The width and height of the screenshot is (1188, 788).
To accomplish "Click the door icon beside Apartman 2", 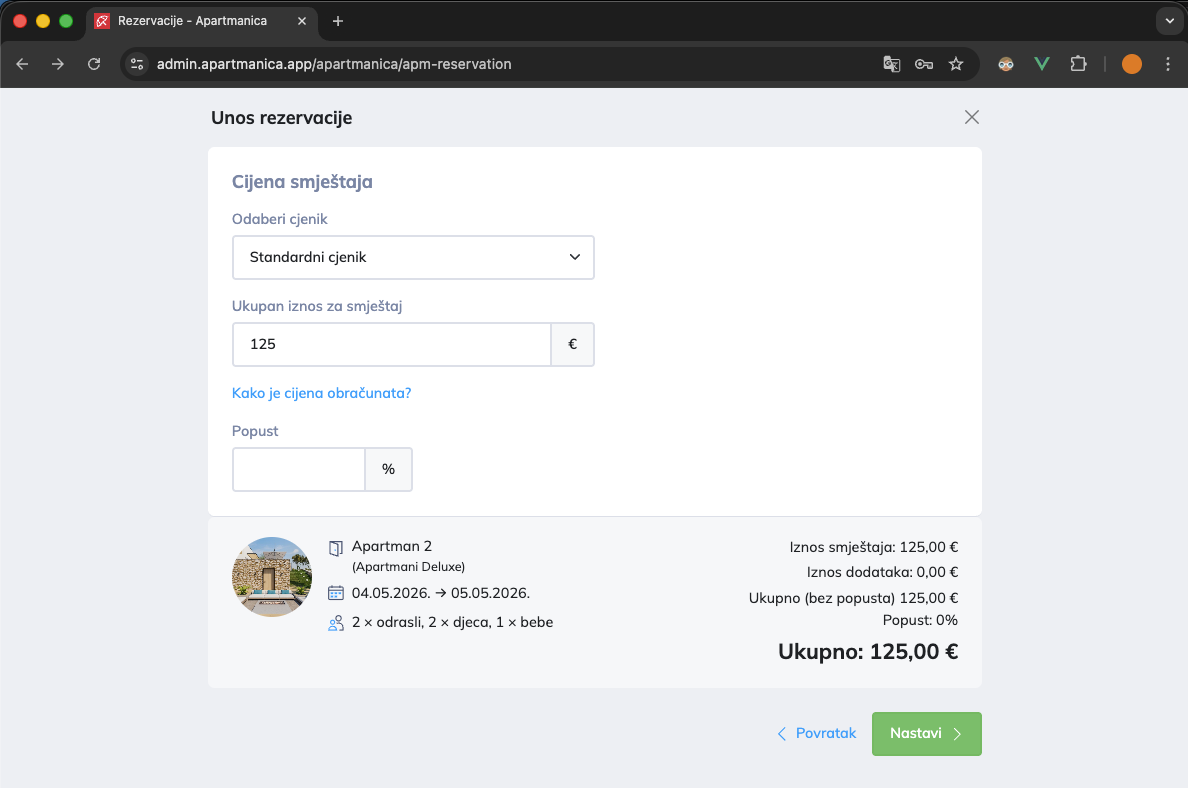I will [x=336, y=548].
